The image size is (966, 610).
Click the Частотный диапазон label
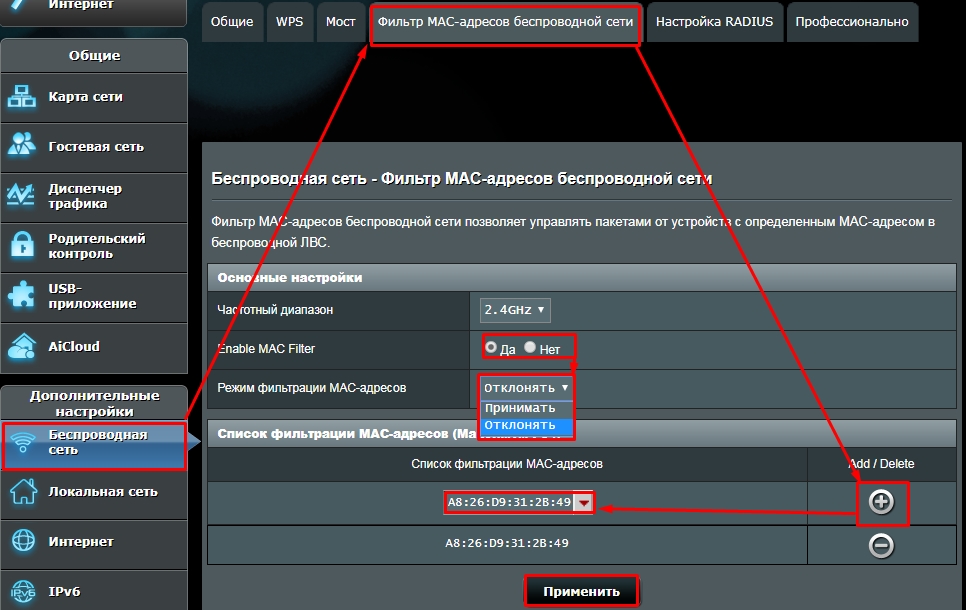[275, 310]
